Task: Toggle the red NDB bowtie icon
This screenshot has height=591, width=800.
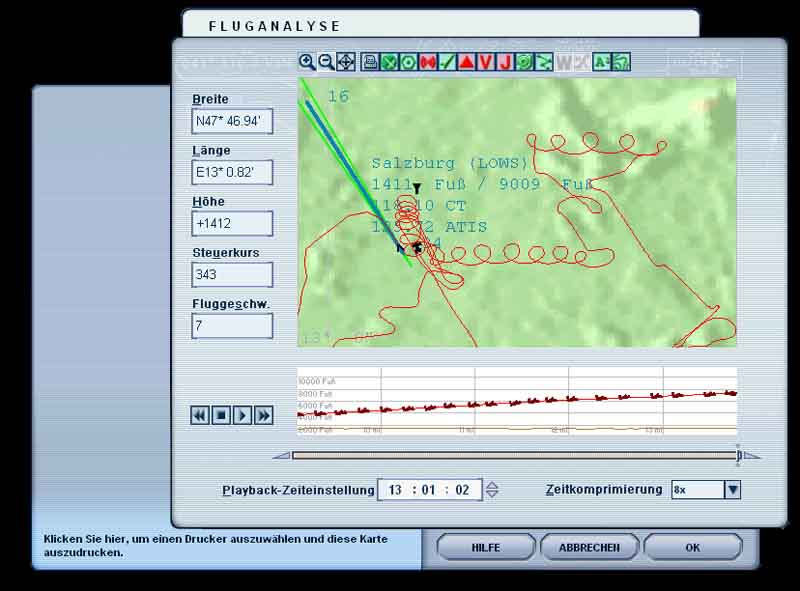Action: click(428, 62)
